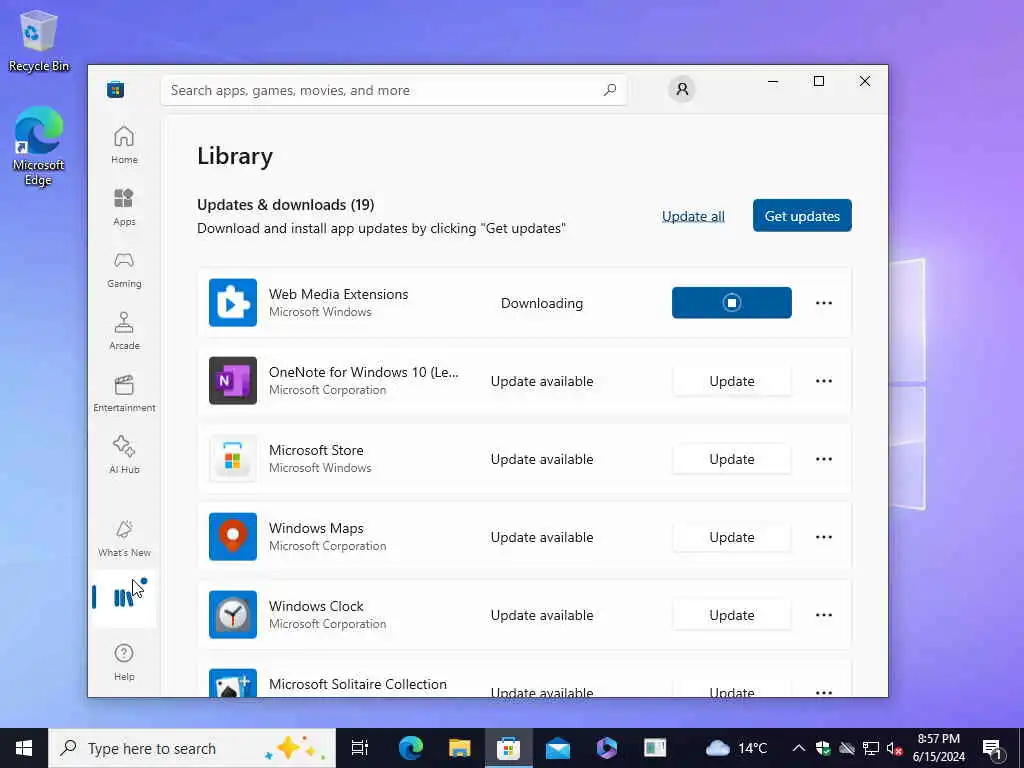Image resolution: width=1024 pixels, height=768 pixels.
Task: Open the taskbar clock showing 8:57 PM
Action: pos(938,748)
